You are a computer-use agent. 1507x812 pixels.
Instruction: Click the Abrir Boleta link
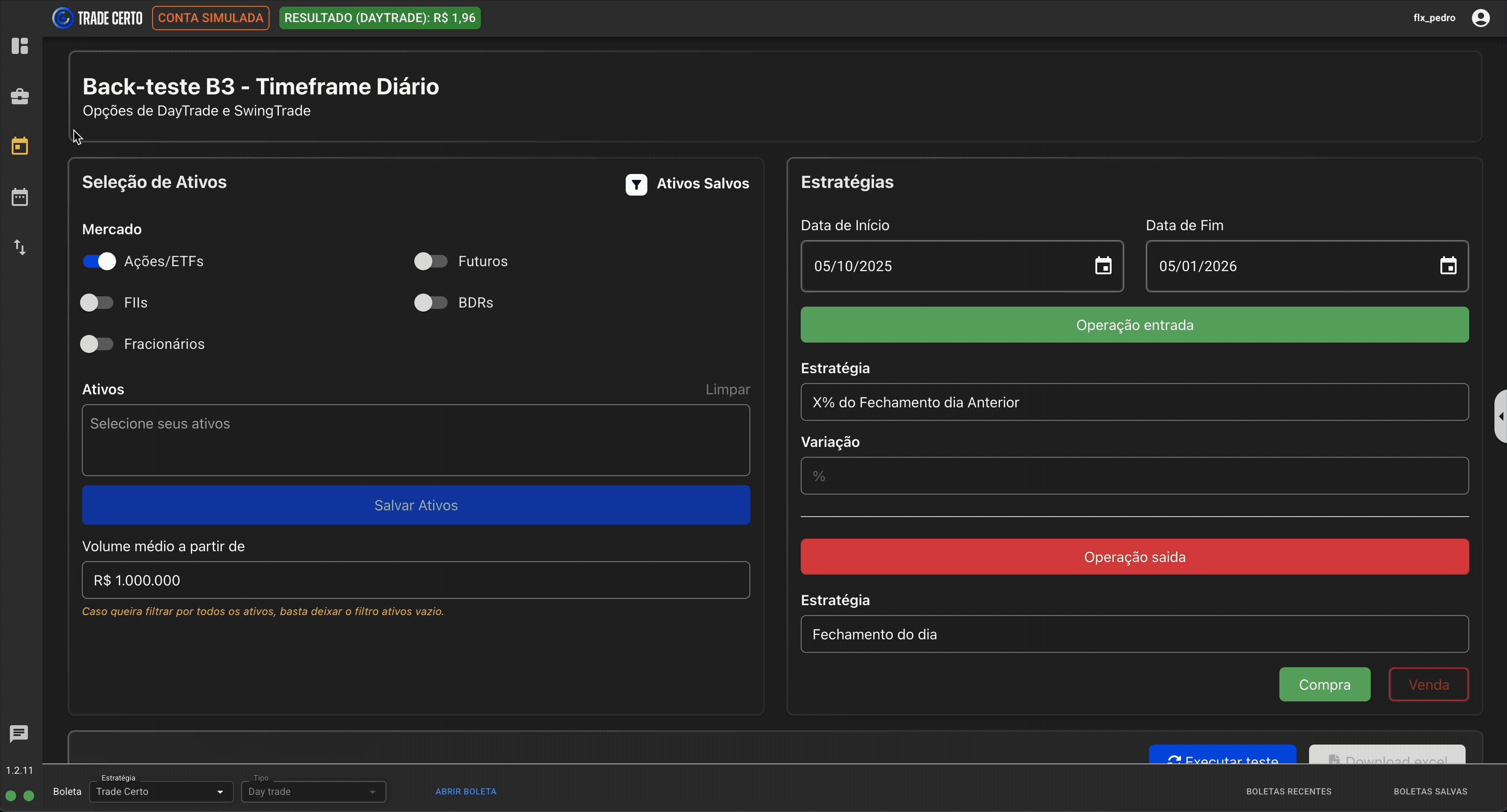click(x=466, y=791)
